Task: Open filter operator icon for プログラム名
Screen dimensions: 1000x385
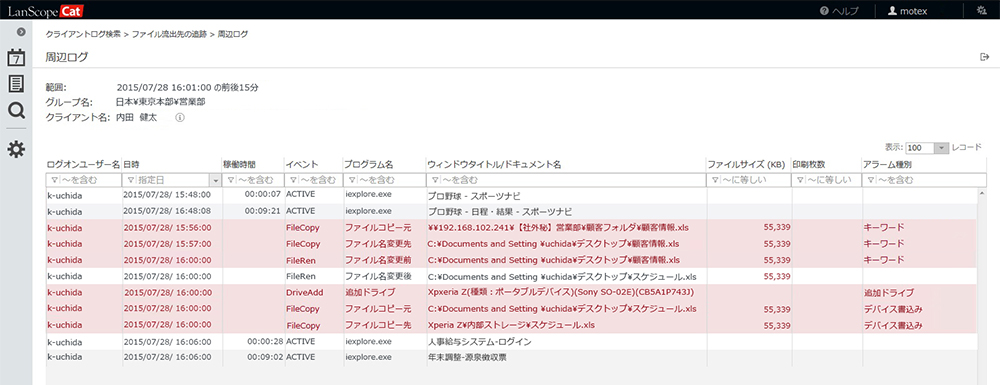Action: (351, 180)
